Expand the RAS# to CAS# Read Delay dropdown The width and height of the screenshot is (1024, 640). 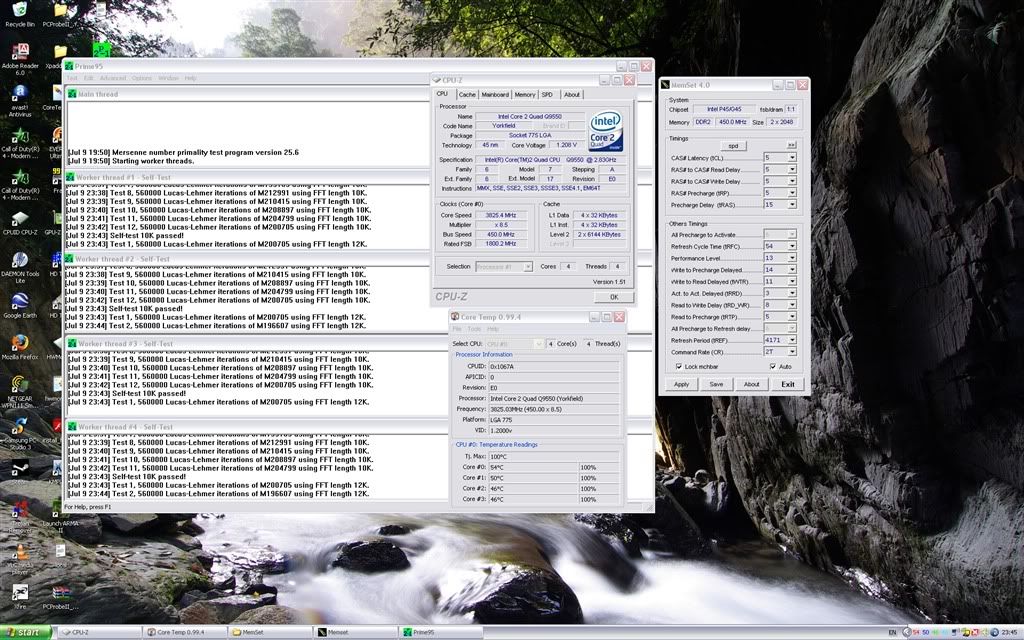point(792,169)
